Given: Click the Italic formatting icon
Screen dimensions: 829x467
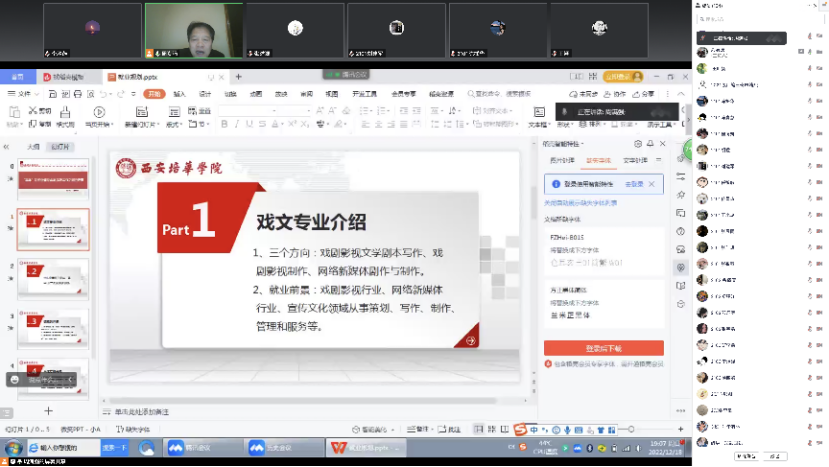Looking at the screenshot, I should tap(238, 124).
